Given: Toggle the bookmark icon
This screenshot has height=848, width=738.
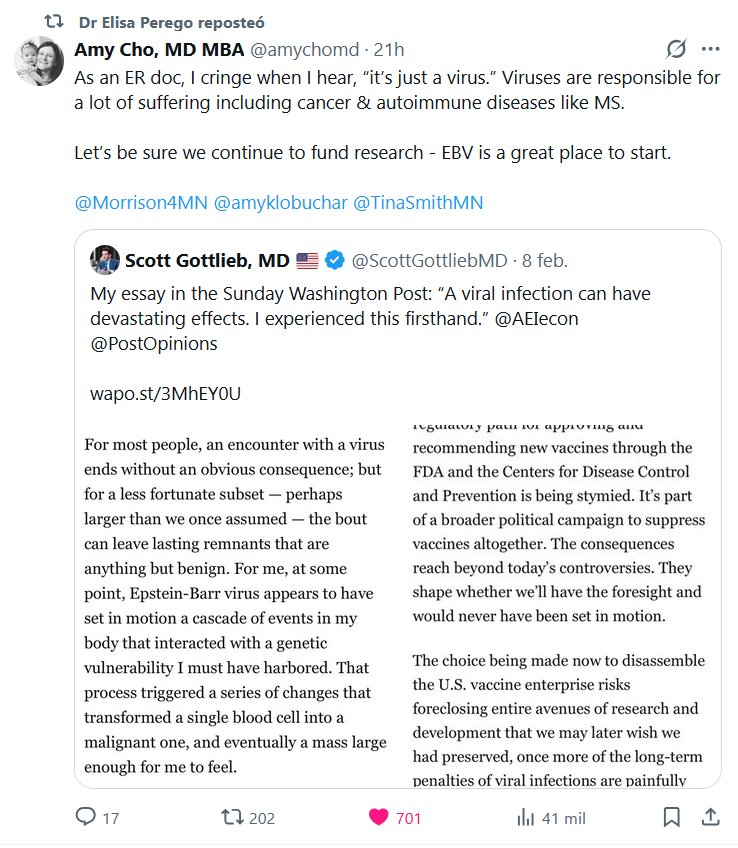Looking at the screenshot, I should (x=671, y=818).
